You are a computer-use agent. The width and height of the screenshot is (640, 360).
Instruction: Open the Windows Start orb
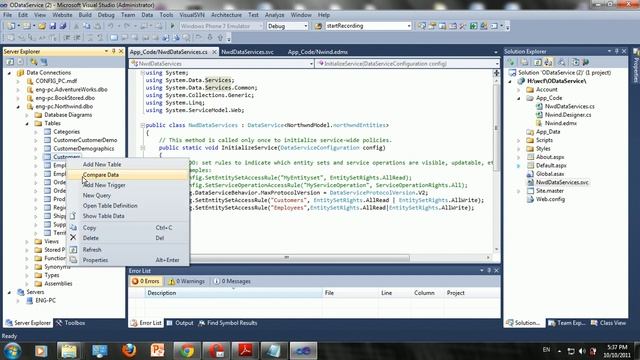[12, 351]
